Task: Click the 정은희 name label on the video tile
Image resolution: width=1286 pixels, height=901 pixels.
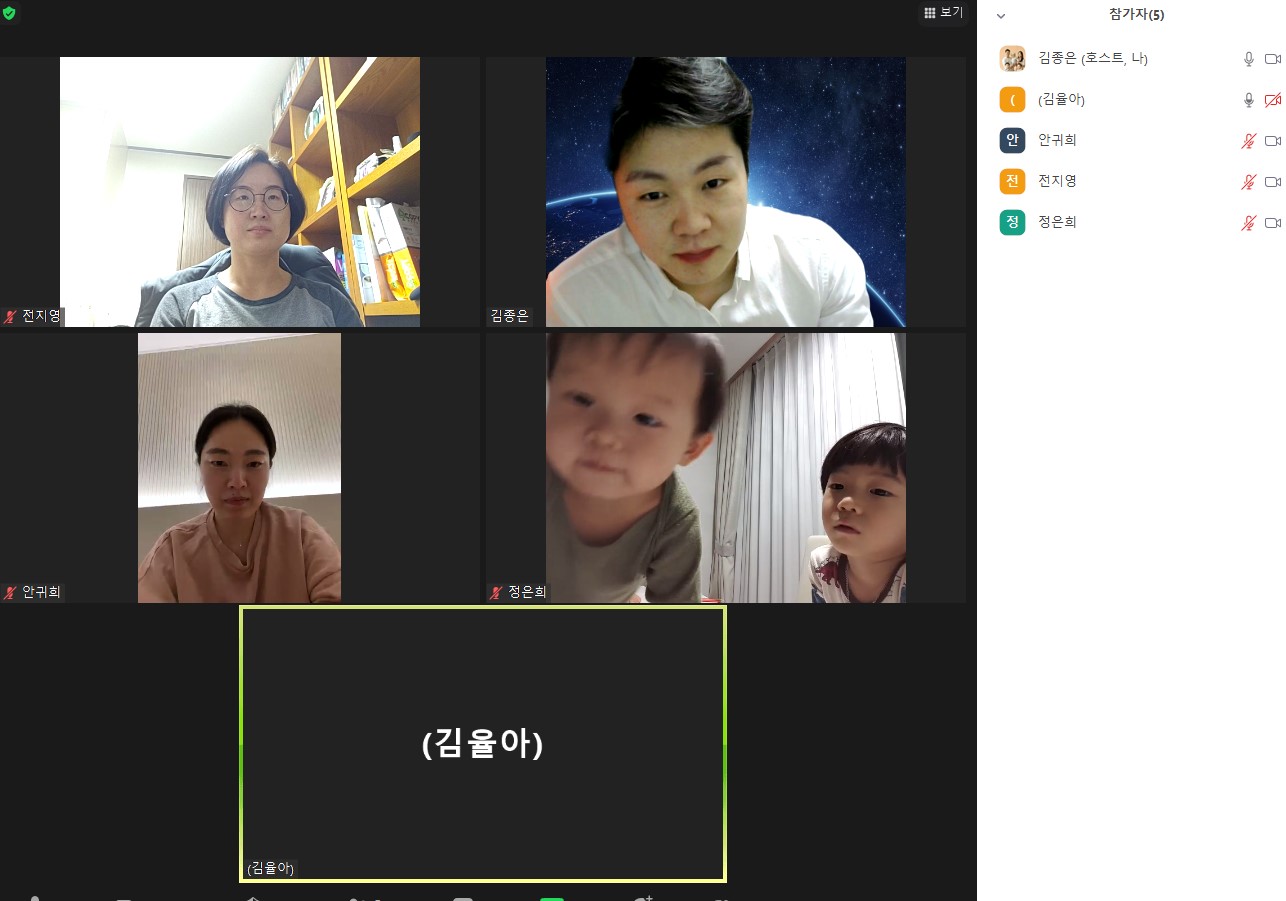Action: tap(527, 592)
